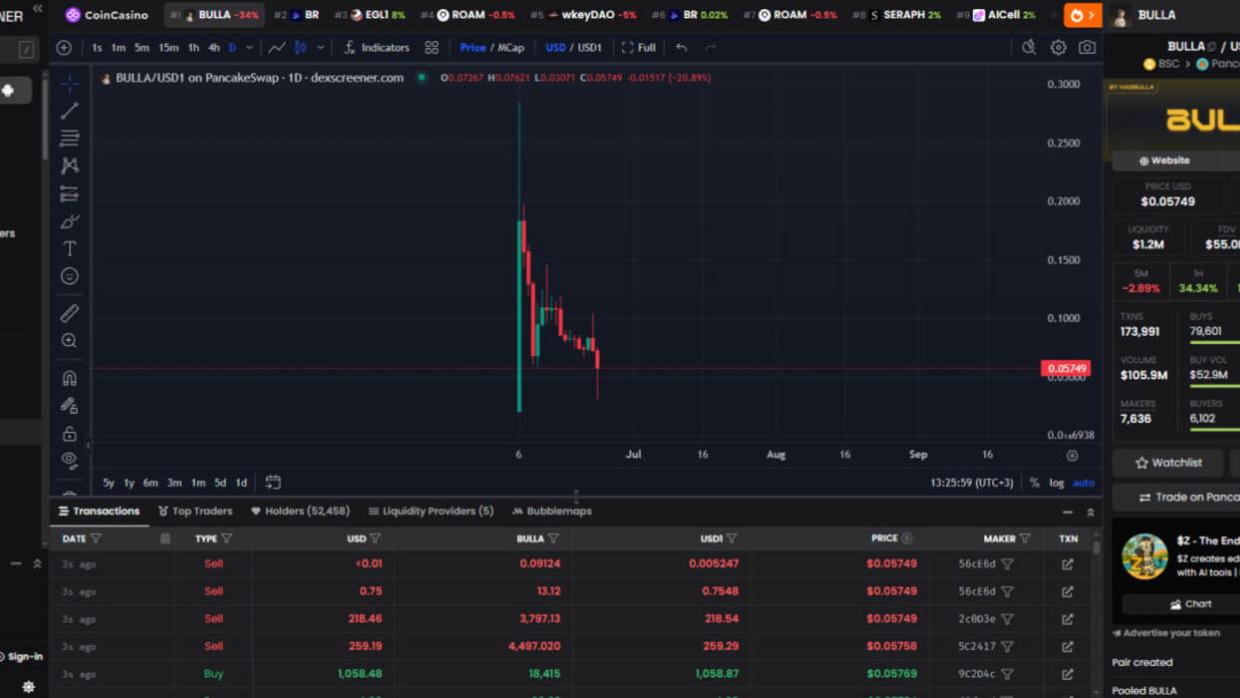
Task: Add BULLA to Watchlist
Action: (1168, 463)
